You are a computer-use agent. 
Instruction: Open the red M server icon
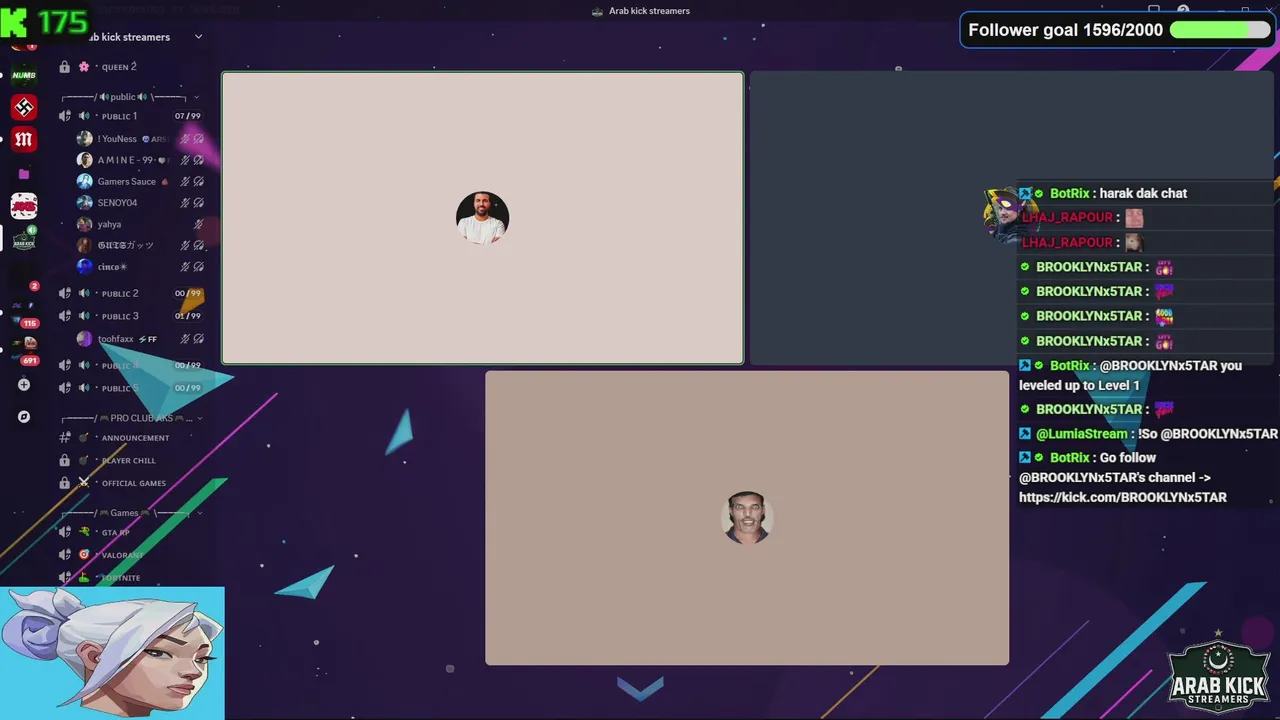(x=24, y=140)
